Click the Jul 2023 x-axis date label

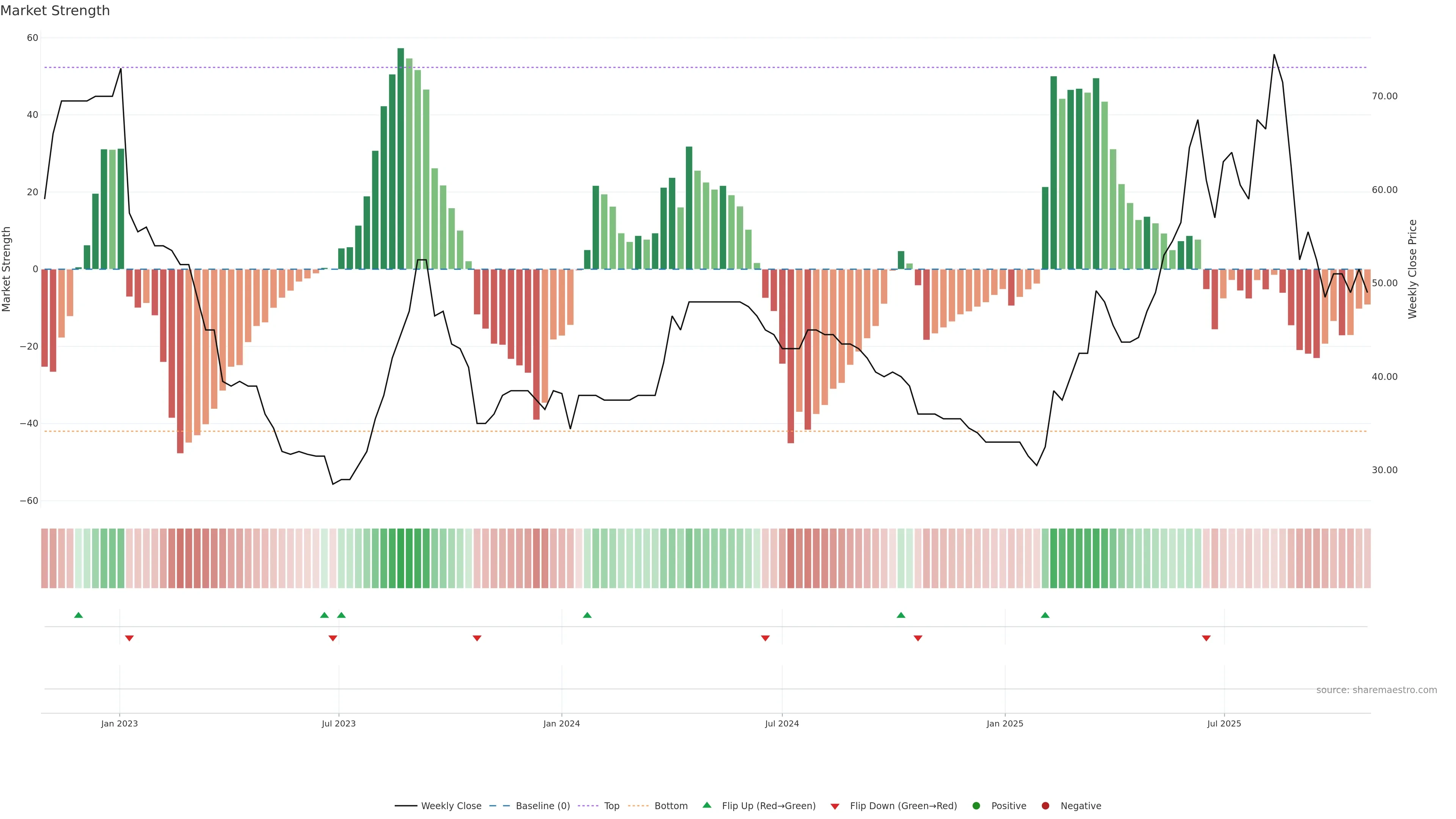coord(339,723)
